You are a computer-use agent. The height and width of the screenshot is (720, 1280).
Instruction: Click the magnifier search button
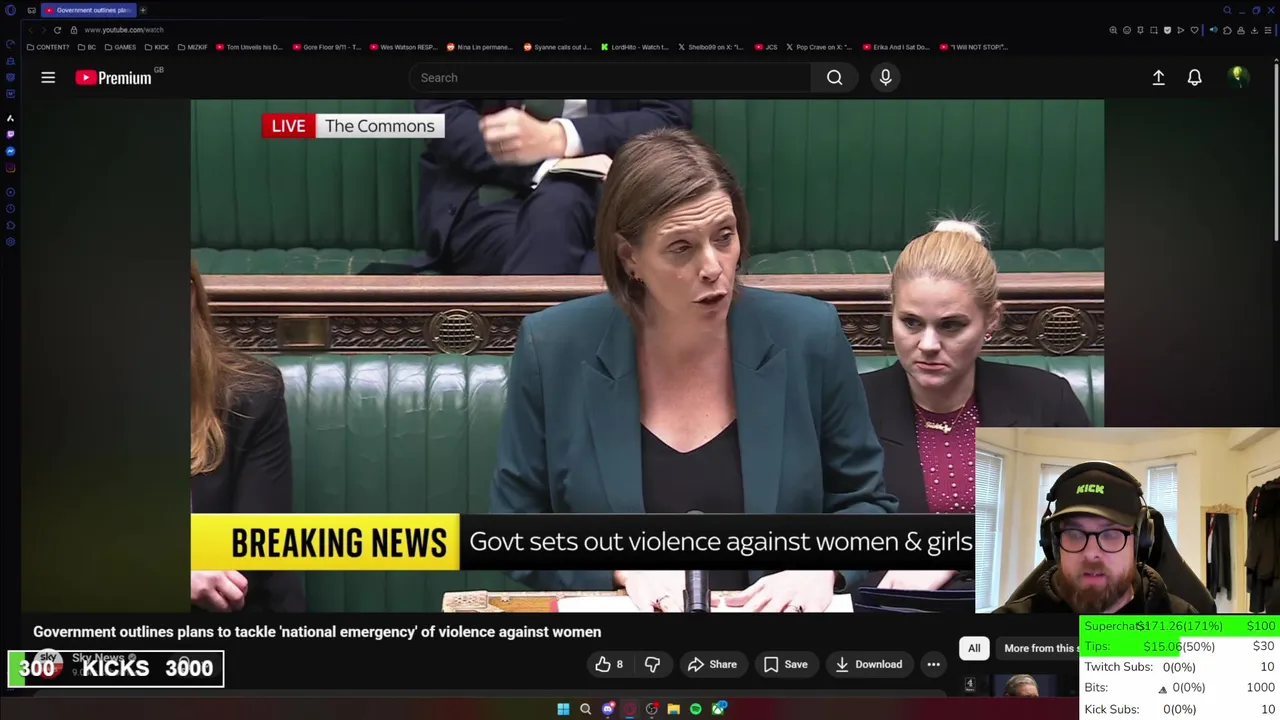834,77
